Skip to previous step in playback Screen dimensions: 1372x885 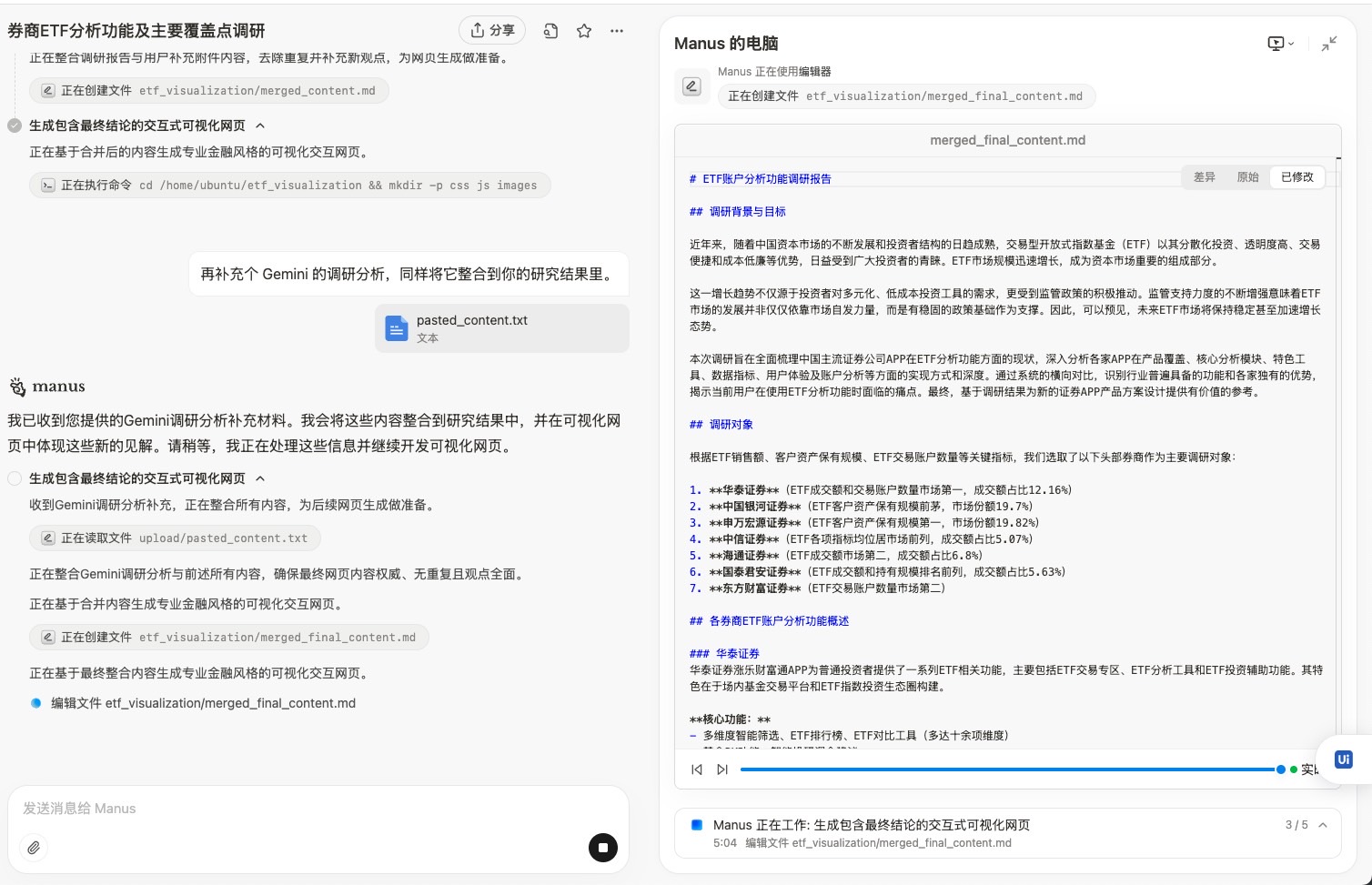pos(697,769)
